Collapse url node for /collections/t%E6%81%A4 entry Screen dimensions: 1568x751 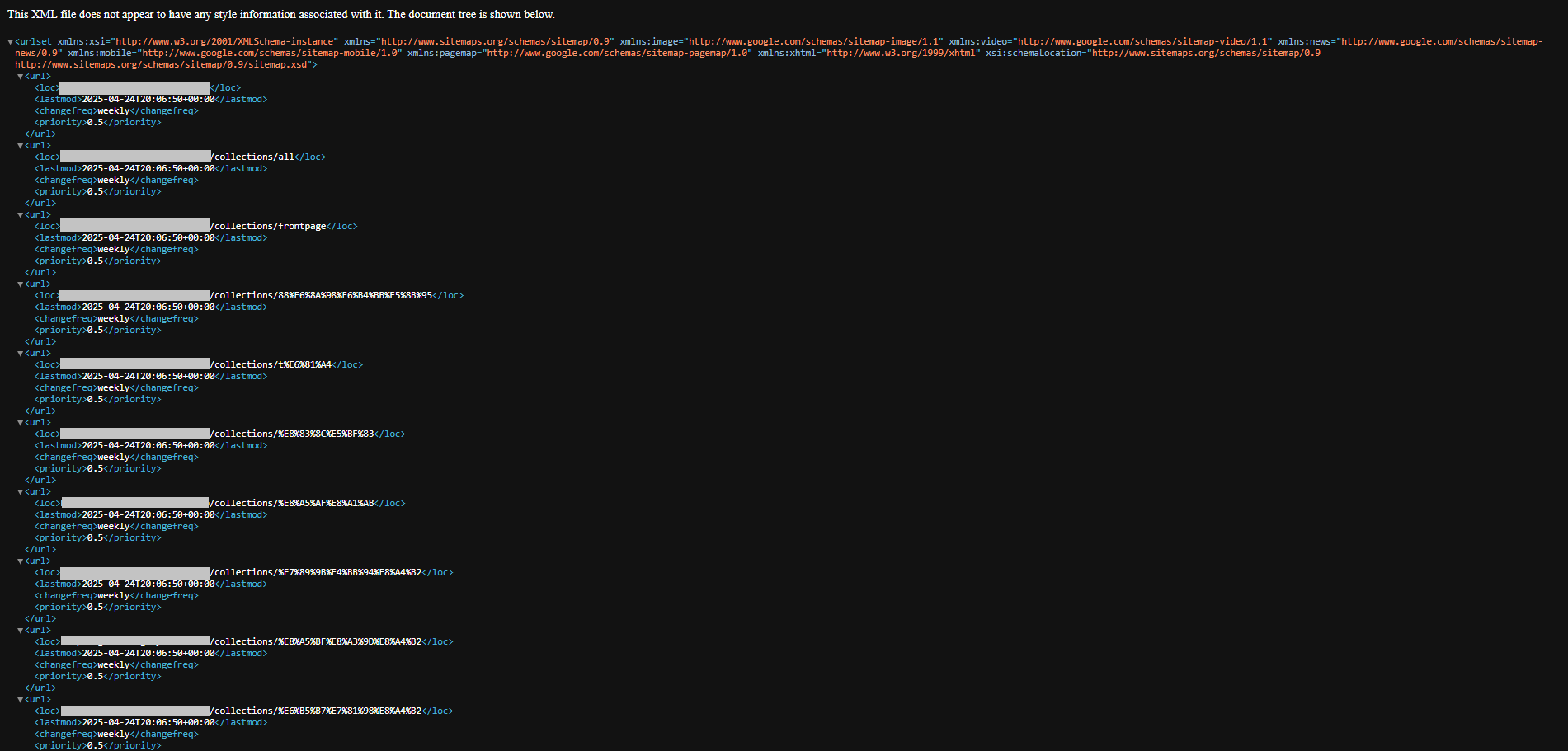point(21,353)
